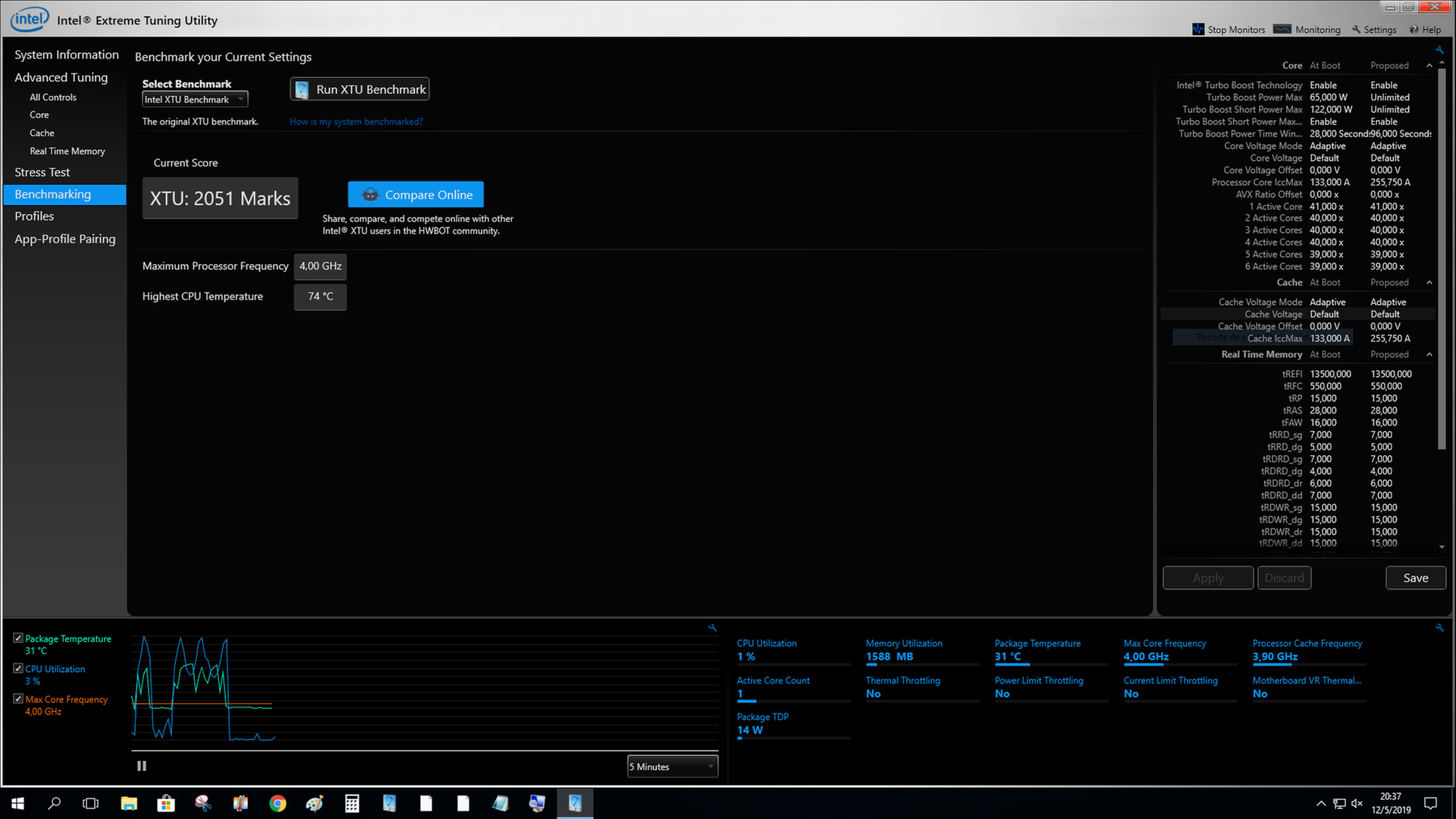
Task: Pause the monitoring graph
Action: click(x=142, y=766)
